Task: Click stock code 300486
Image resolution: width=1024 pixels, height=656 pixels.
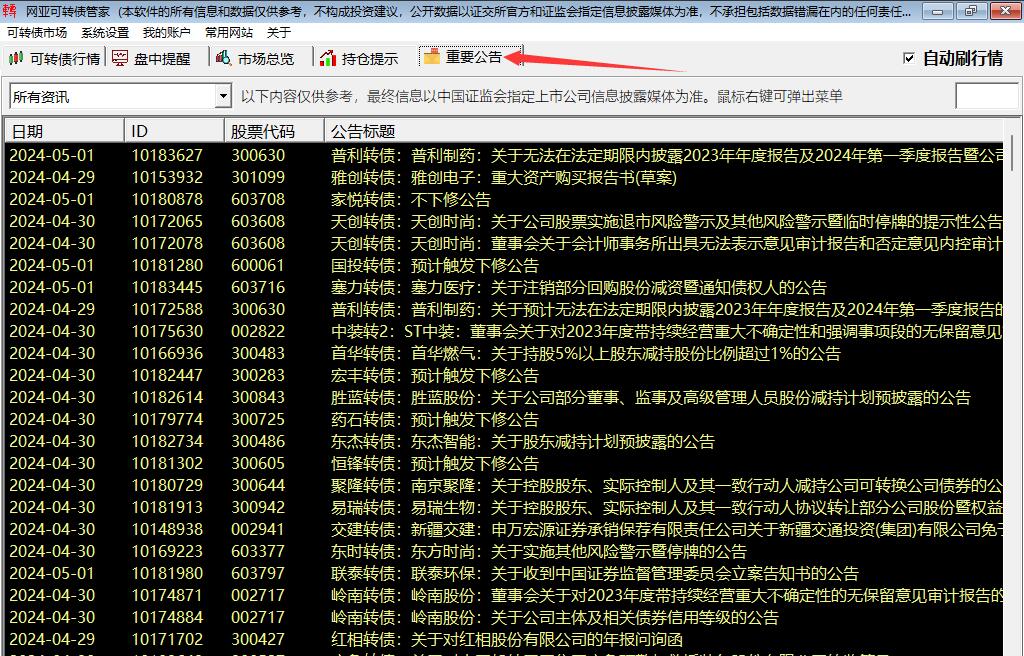Action: 258,442
